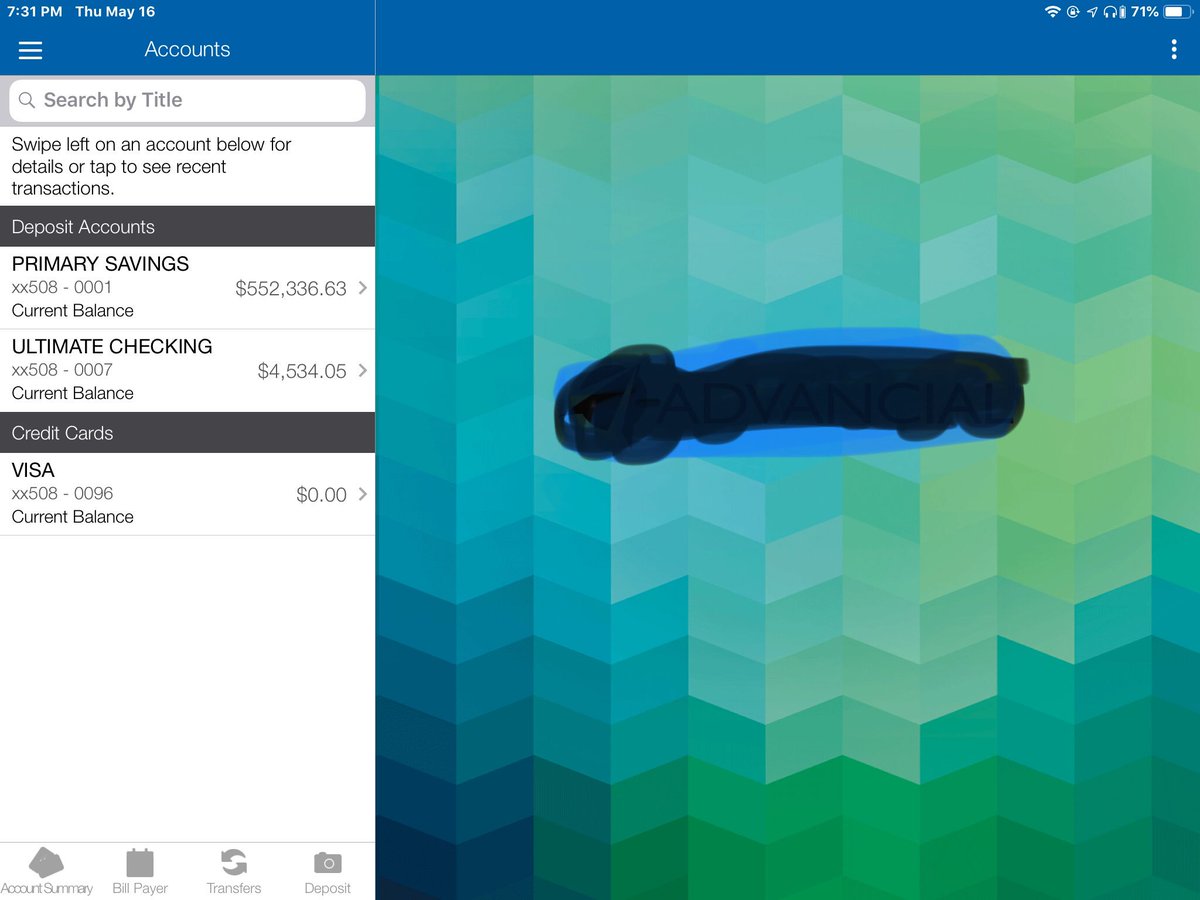
Task: Tap the 71% battery percentage
Action: [1145, 12]
